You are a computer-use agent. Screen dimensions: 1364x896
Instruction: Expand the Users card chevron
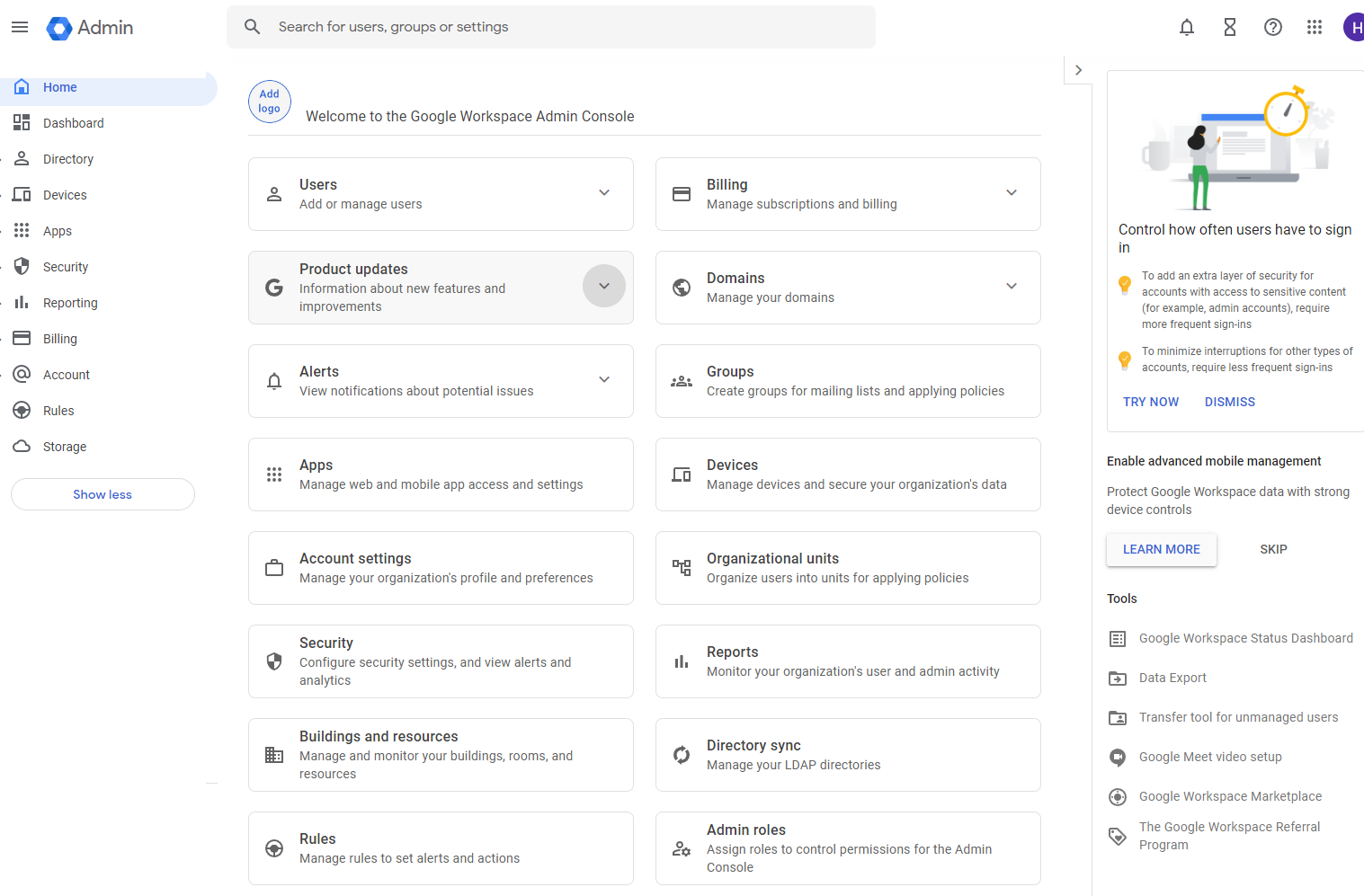click(604, 192)
